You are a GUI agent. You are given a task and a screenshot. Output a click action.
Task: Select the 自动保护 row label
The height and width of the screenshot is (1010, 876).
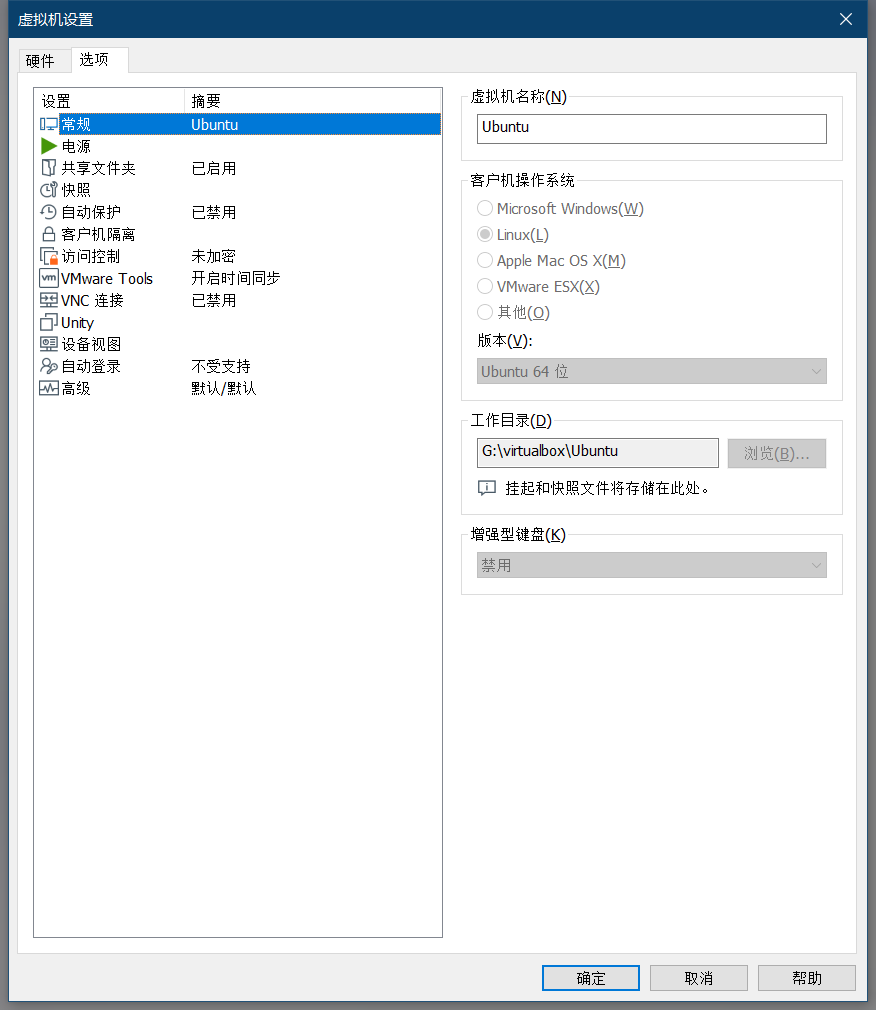coord(91,212)
